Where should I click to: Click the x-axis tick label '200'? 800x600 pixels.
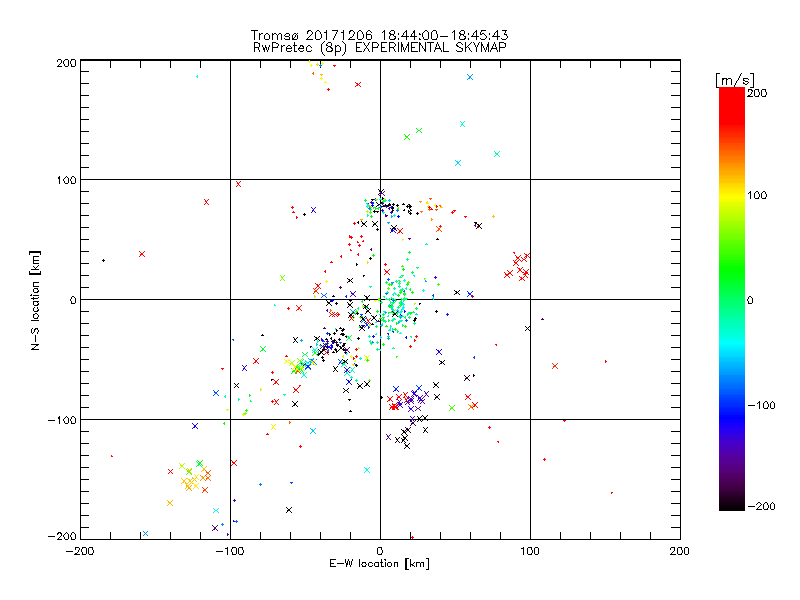[x=680, y=551]
